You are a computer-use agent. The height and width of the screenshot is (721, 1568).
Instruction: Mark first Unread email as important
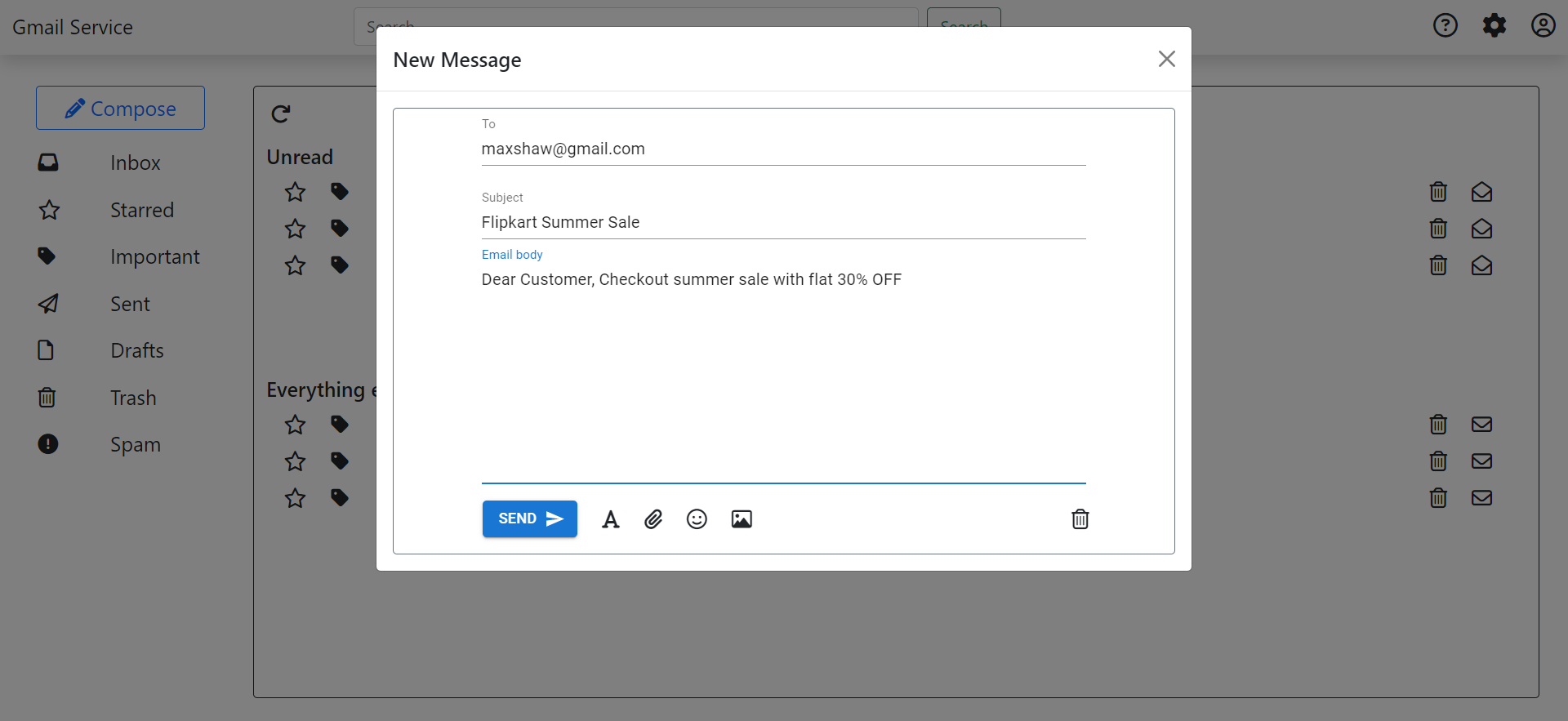click(340, 192)
